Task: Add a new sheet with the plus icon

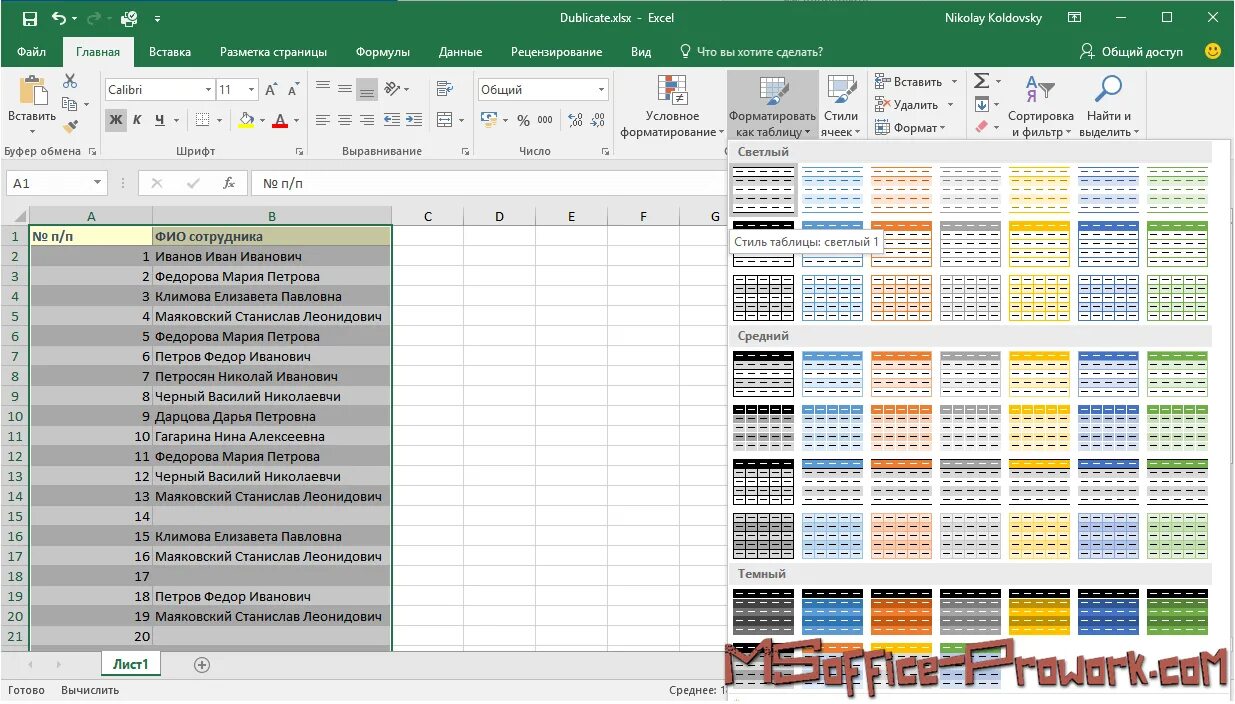Action: coord(202,665)
